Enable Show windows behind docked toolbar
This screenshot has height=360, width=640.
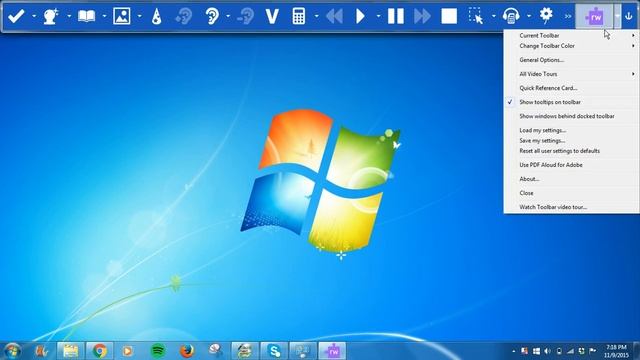[x=571, y=116]
